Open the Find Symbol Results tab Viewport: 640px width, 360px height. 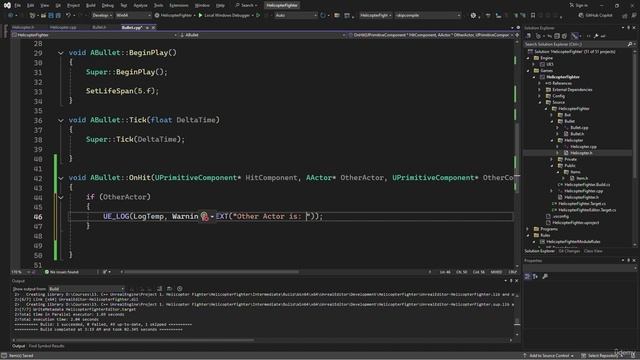coord(47,346)
